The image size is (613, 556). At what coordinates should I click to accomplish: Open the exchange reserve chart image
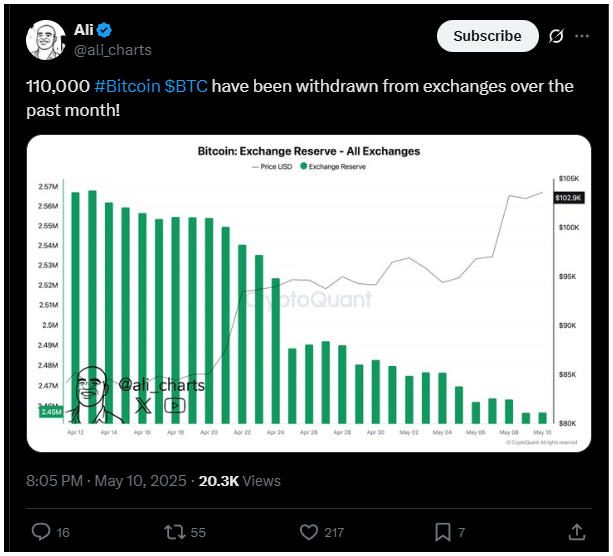[308, 293]
